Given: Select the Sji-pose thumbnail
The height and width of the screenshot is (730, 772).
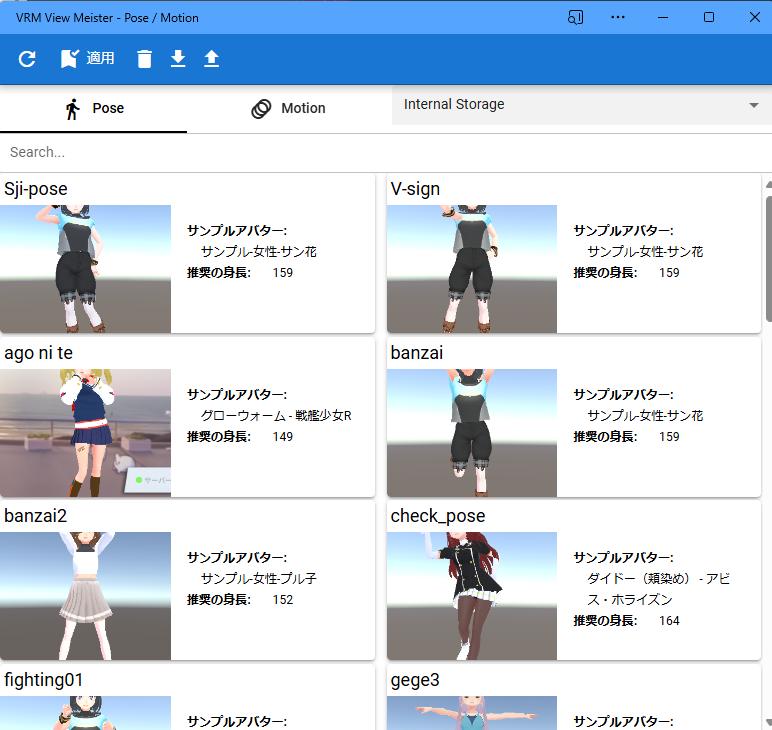Looking at the screenshot, I should [86, 269].
